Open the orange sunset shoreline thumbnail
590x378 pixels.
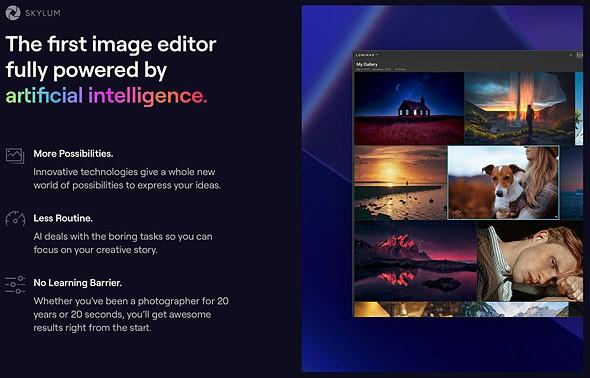400,183
